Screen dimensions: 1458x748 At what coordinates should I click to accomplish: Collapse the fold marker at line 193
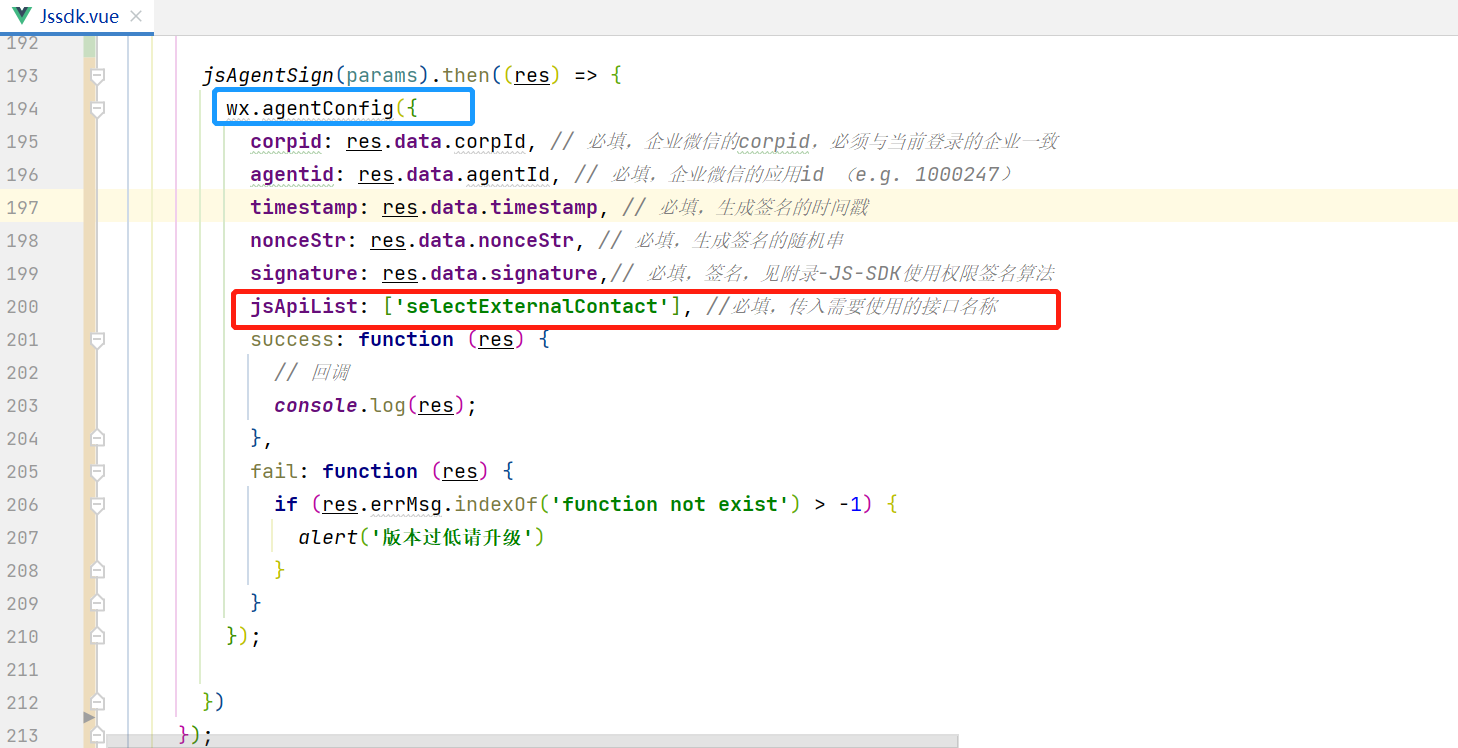coord(97,76)
